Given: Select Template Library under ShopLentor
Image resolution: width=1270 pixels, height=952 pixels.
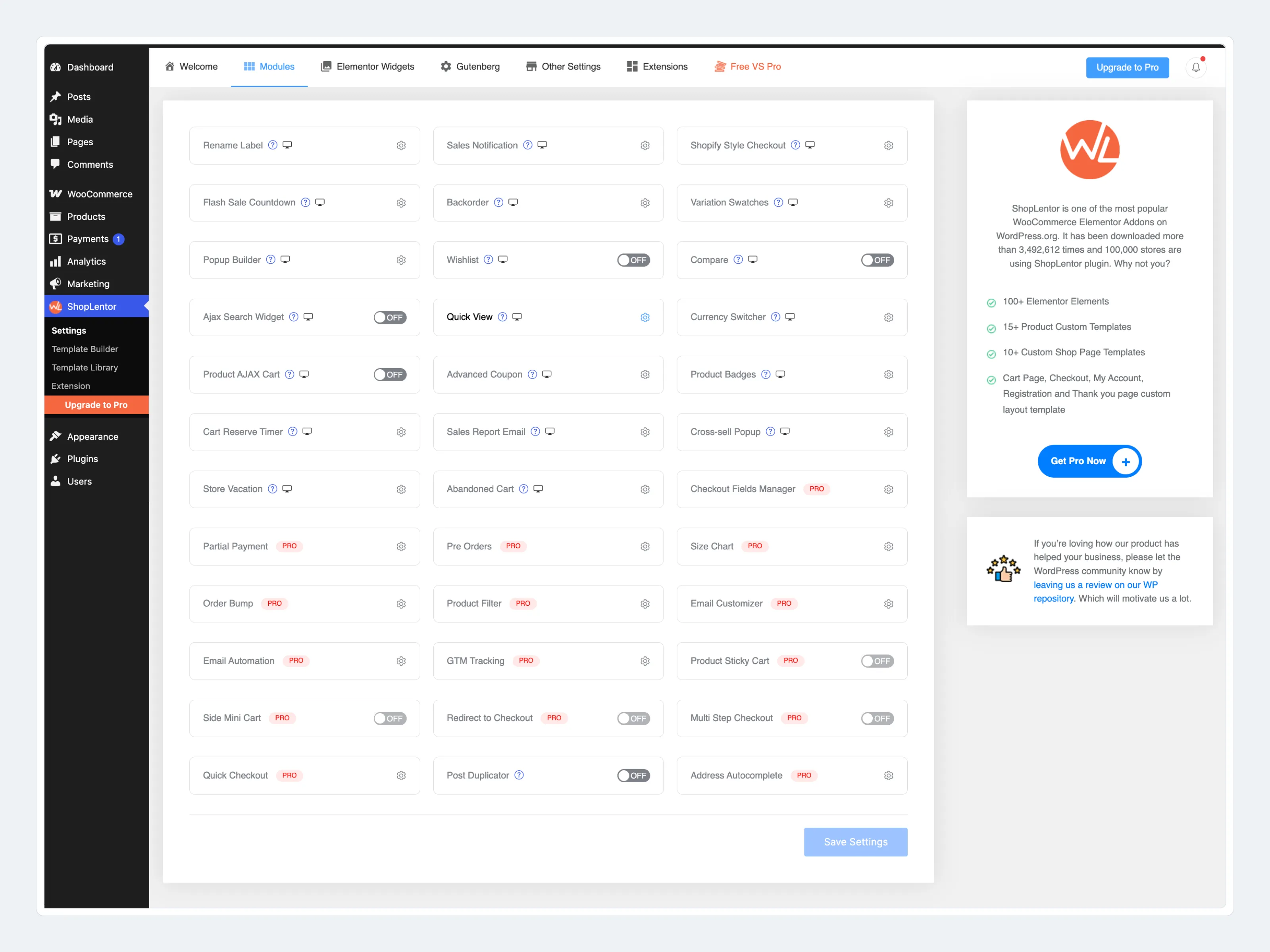Looking at the screenshot, I should tap(85, 367).
